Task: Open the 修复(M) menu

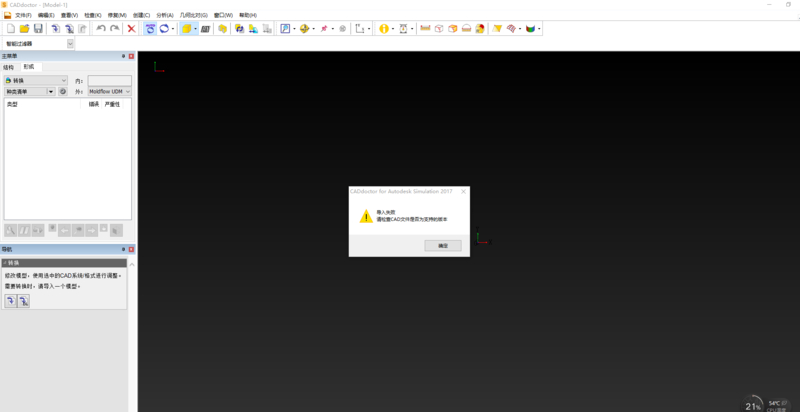Action: pos(117,15)
